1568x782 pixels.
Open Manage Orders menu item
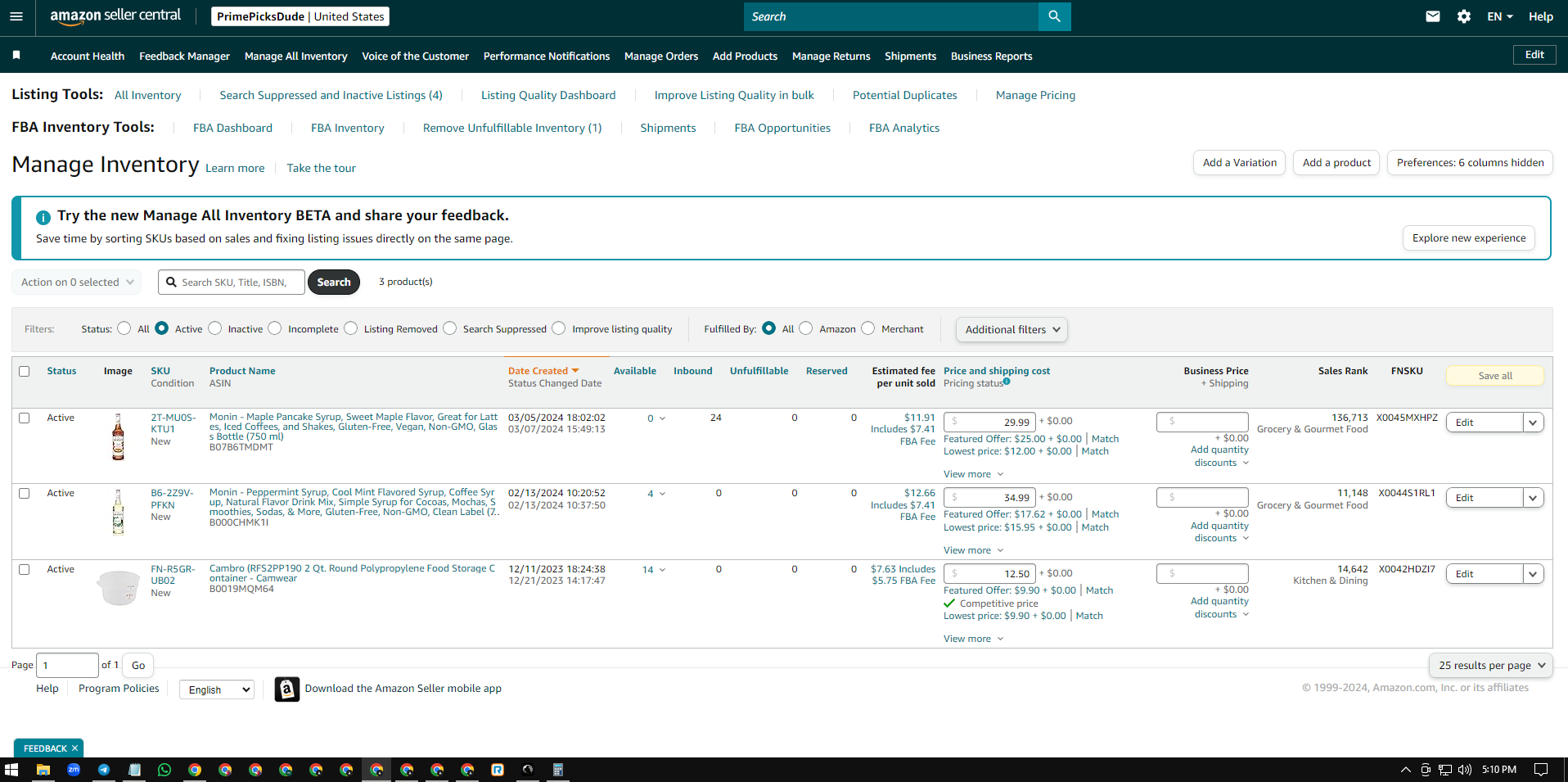(661, 56)
